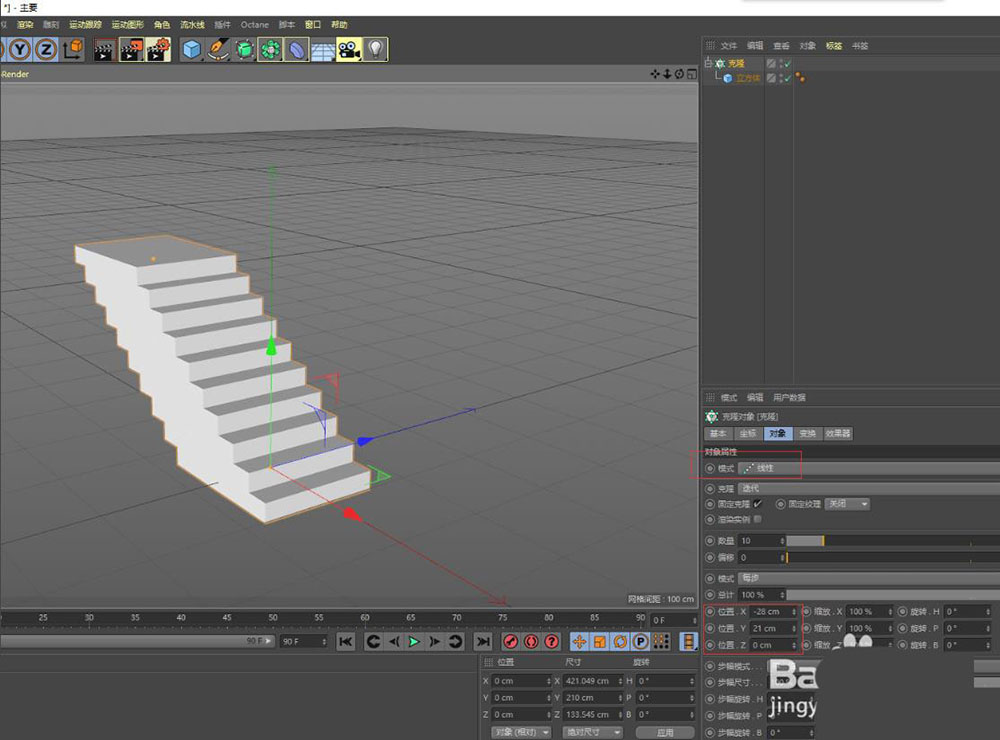This screenshot has height=740, width=1000.
Task: Open the 运动图形 menu
Action: [128, 24]
